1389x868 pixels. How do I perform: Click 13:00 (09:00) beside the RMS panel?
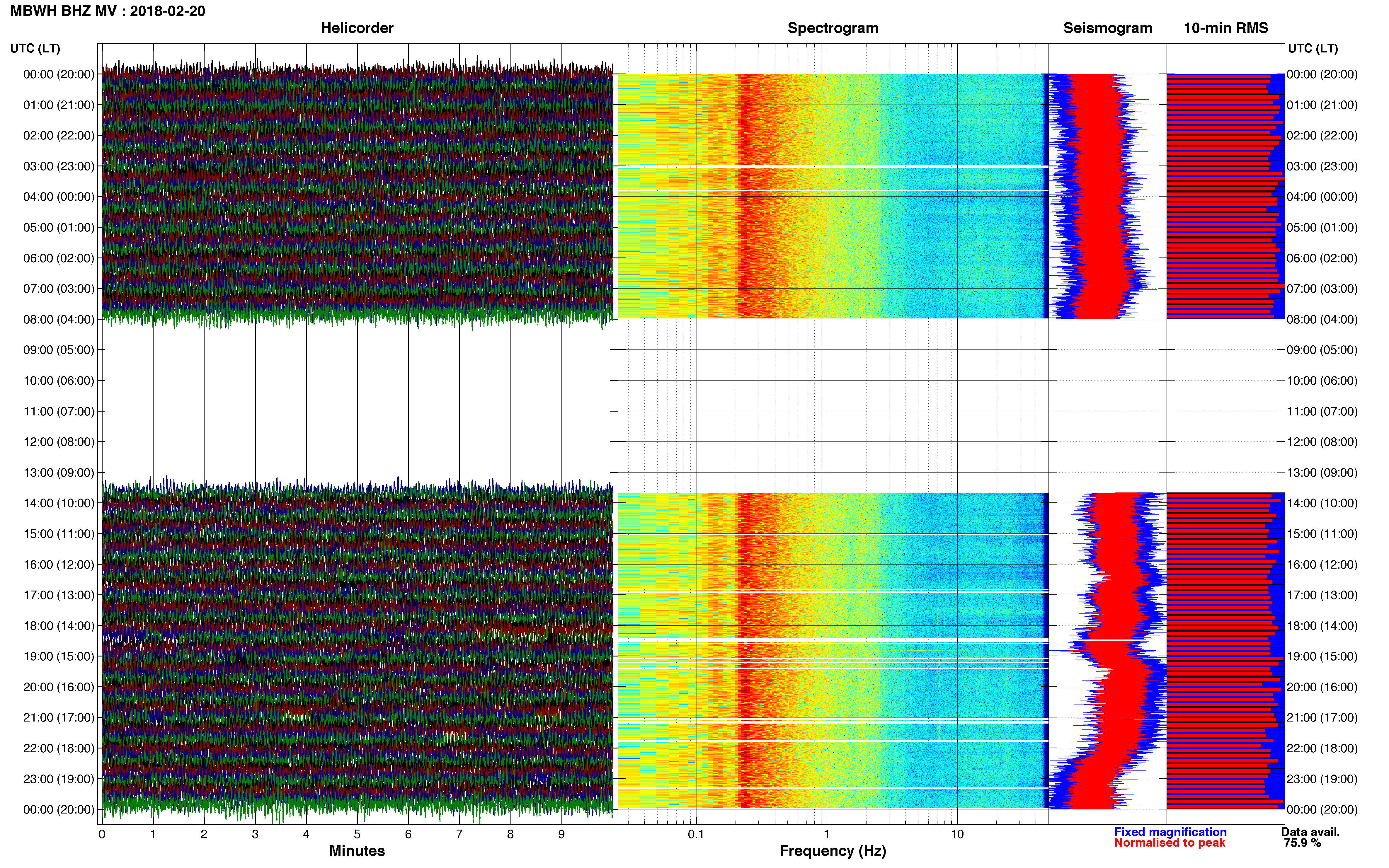[x=1322, y=473]
